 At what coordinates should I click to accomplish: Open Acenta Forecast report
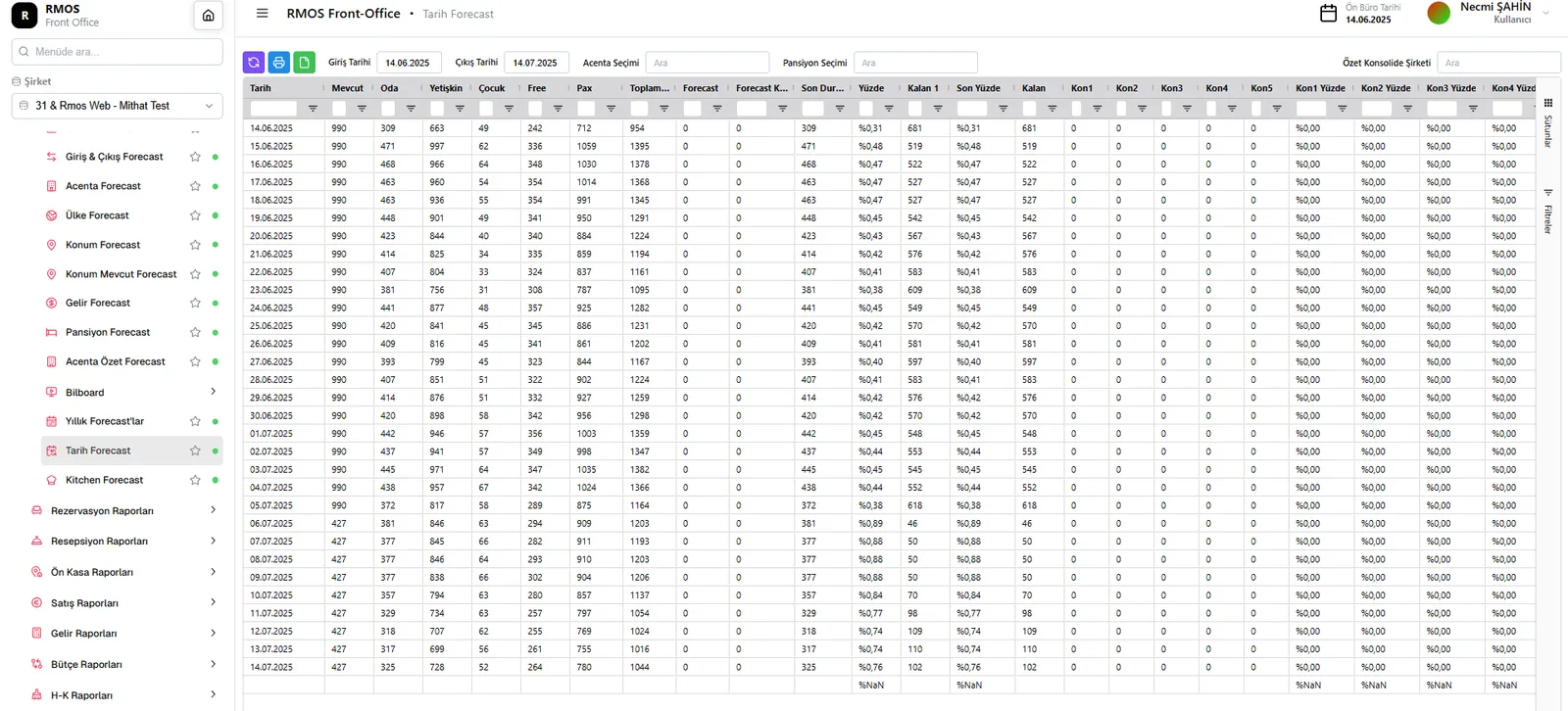click(x=103, y=186)
